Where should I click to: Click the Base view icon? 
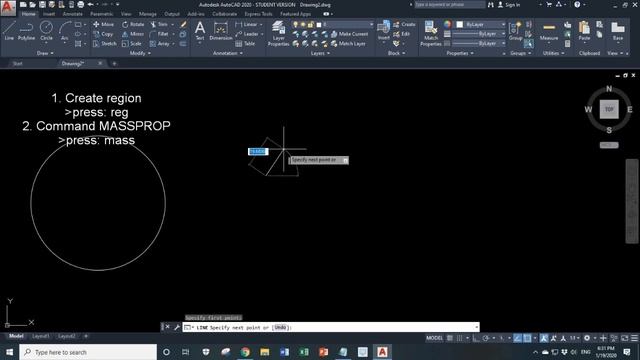(x=618, y=31)
